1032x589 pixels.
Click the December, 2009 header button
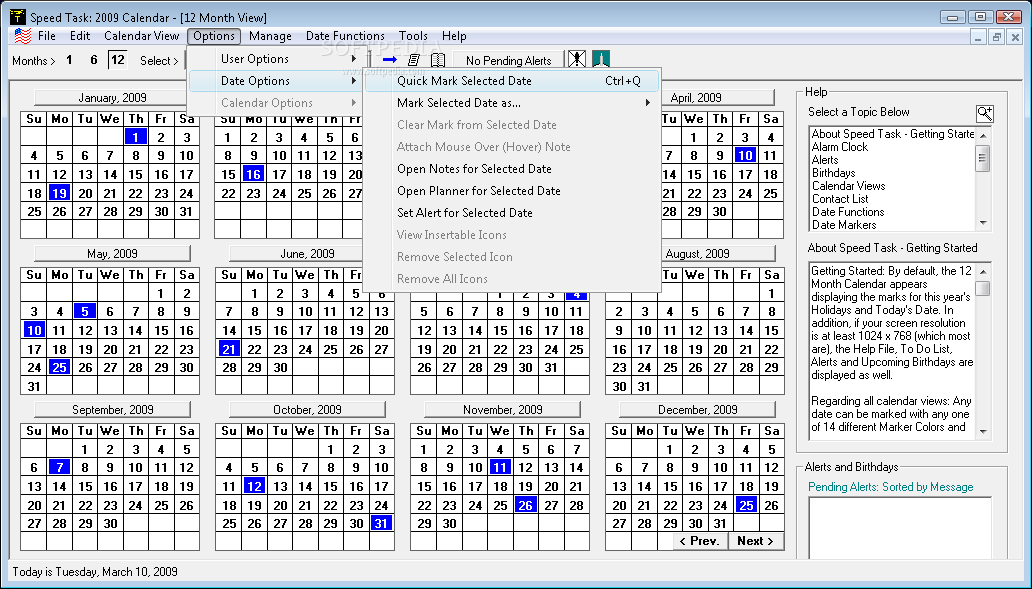pyautogui.click(x=698, y=409)
